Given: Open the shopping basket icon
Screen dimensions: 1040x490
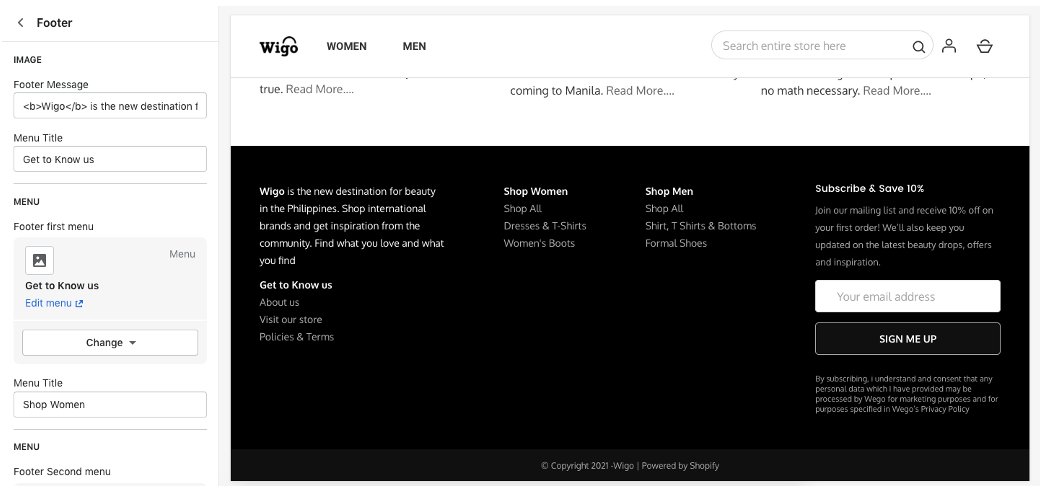Looking at the screenshot, I should pyautogui.click(x=984, y=46).
